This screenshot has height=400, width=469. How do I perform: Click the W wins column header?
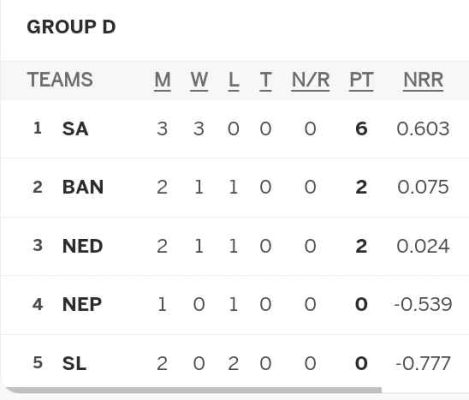[199, 81]
